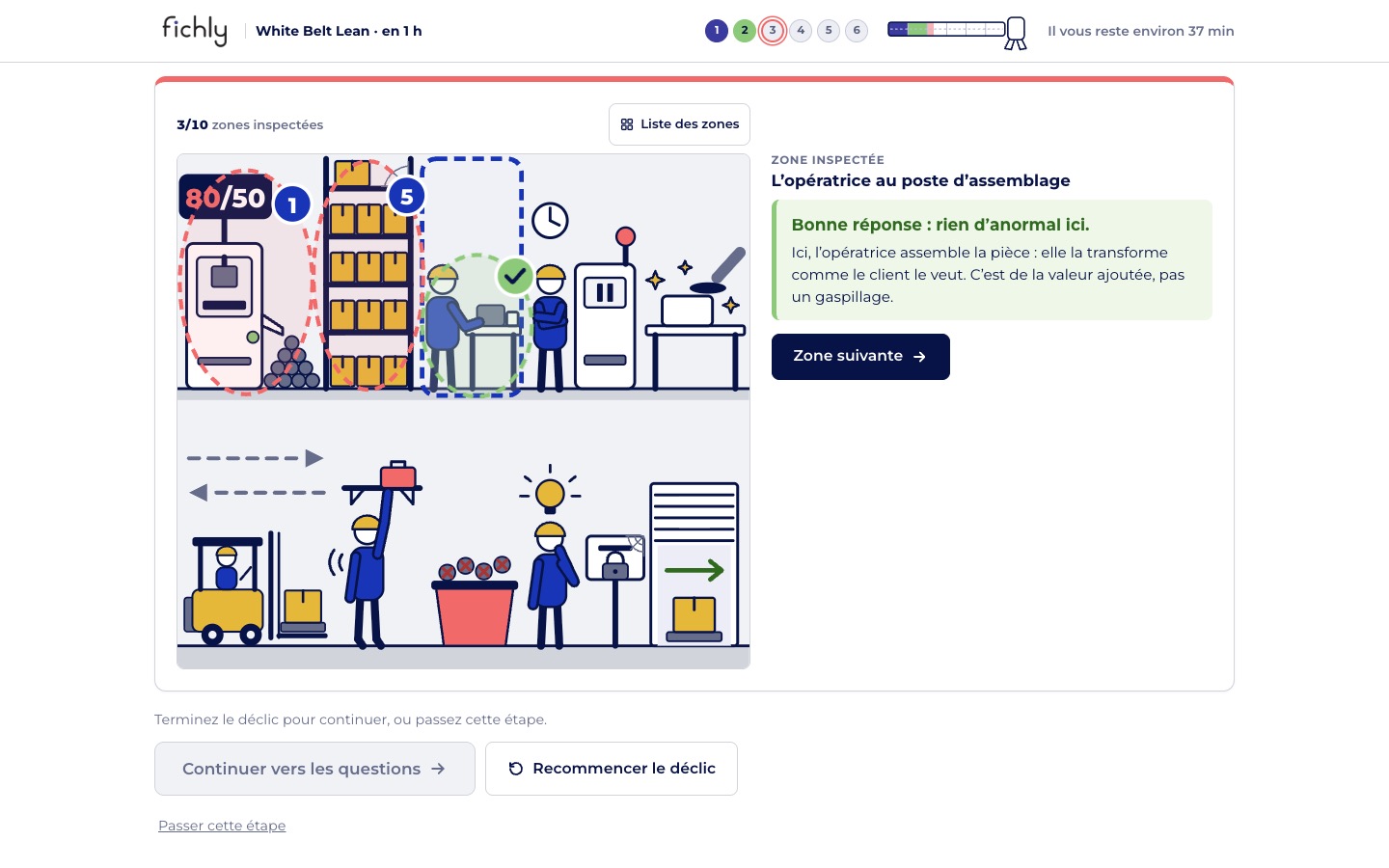Screen dimensions: 1389x868
Task: Click Continuer vers les questions
Action: (314, 769)
